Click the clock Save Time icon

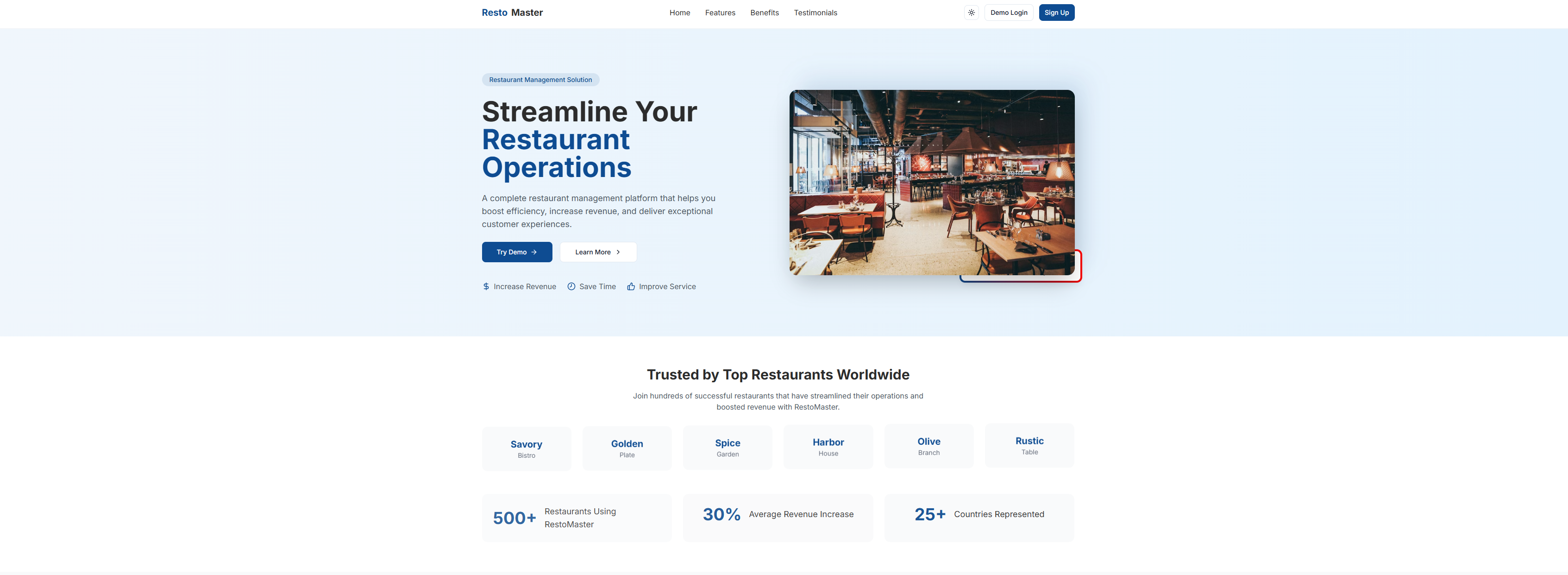[571, 287]
